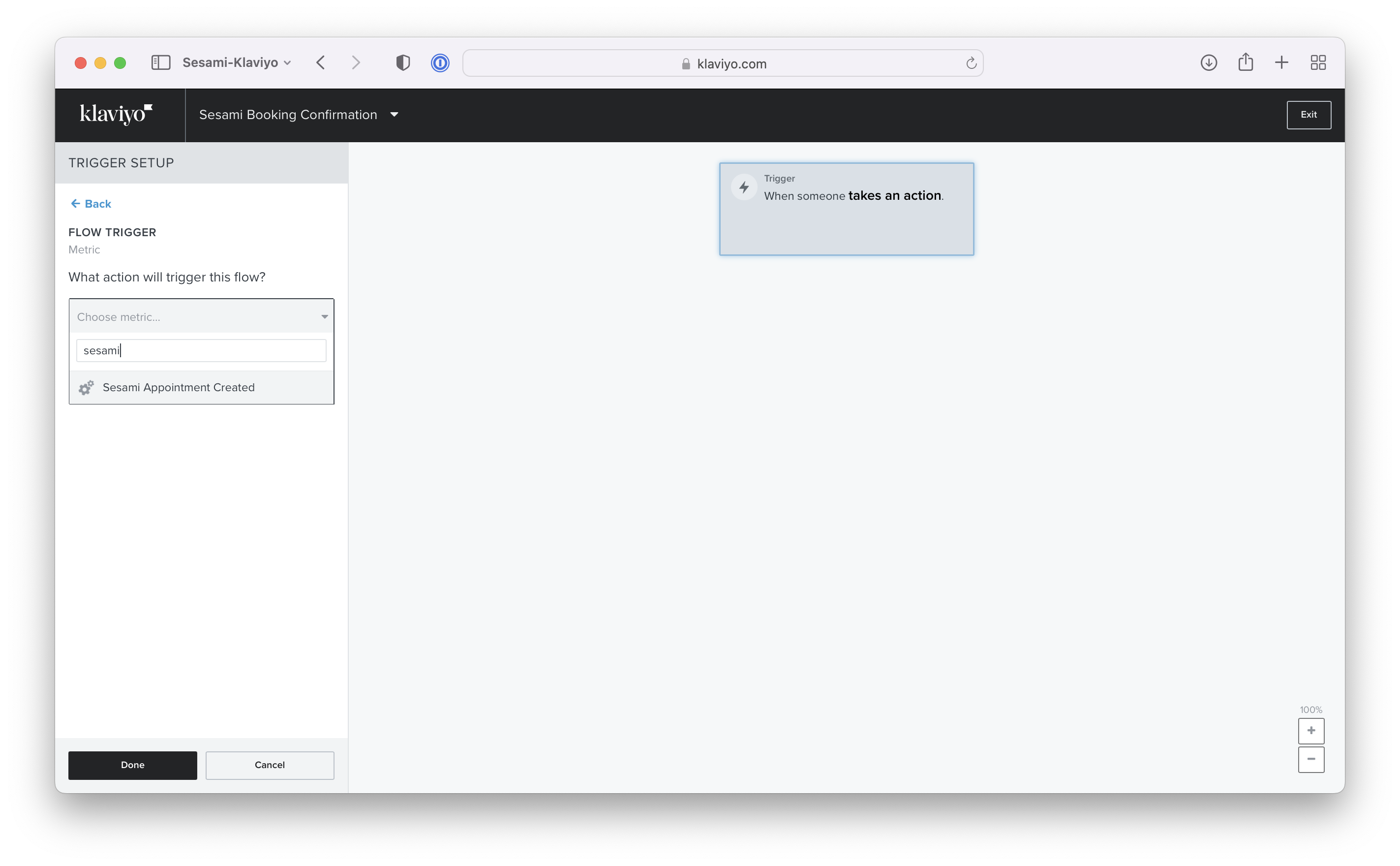
Task: Expand the Sesami Booking Confirmation dropdown
Action: (394, 115)
